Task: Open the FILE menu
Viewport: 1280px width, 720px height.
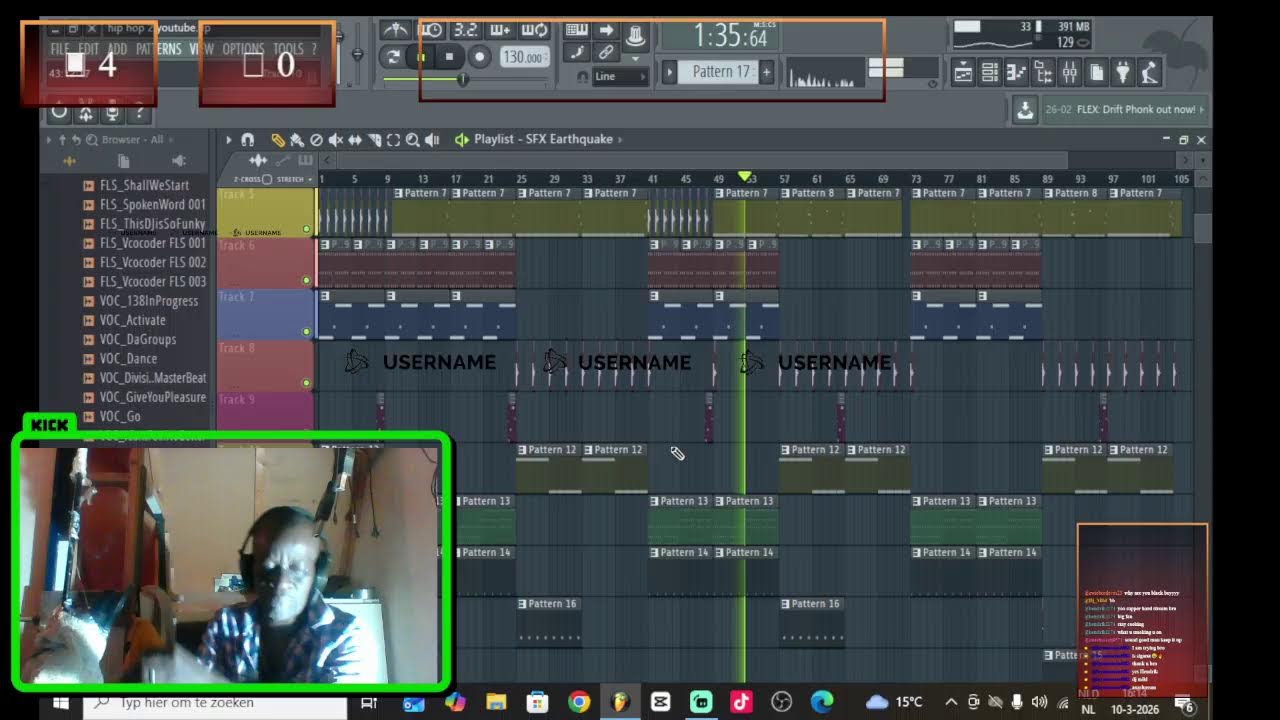Action: (x=60, y=48)
